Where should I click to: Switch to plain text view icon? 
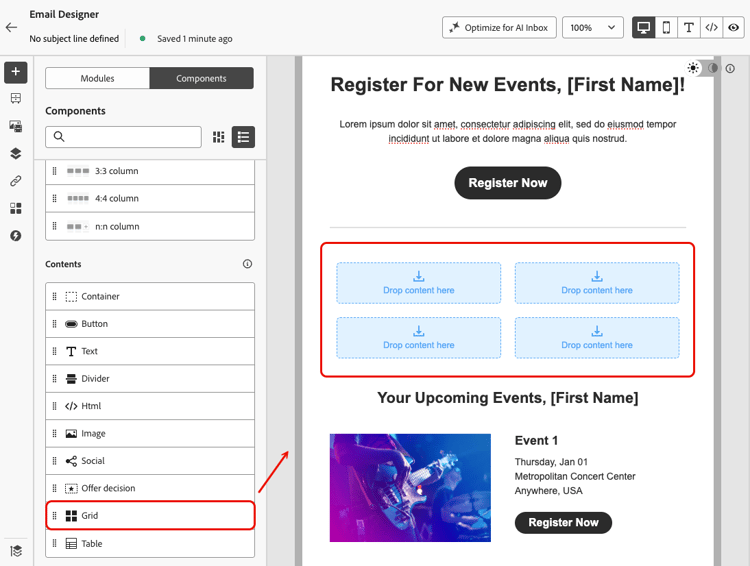click(689, 27)
